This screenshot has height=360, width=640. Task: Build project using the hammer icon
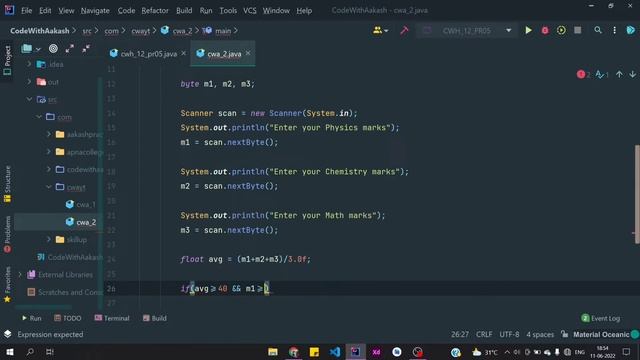point(404,30)
